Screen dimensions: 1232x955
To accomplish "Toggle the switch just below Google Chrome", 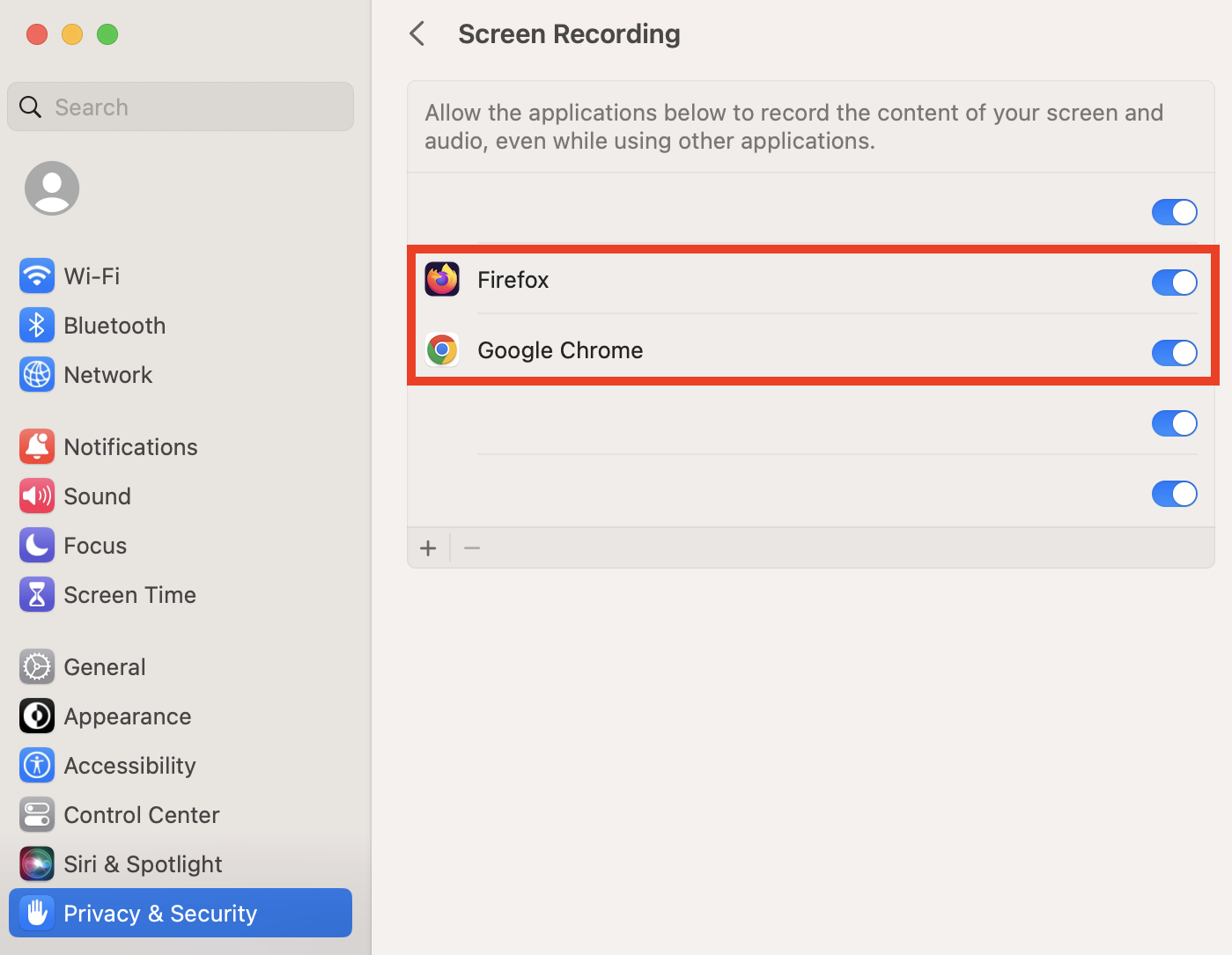I will pyautogui.click(x=1175, y=423).
